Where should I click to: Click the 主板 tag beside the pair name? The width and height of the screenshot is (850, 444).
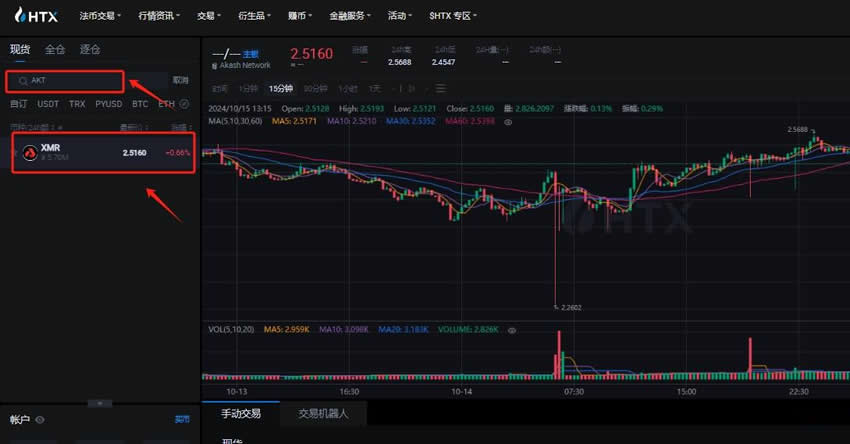pos(250,54)
